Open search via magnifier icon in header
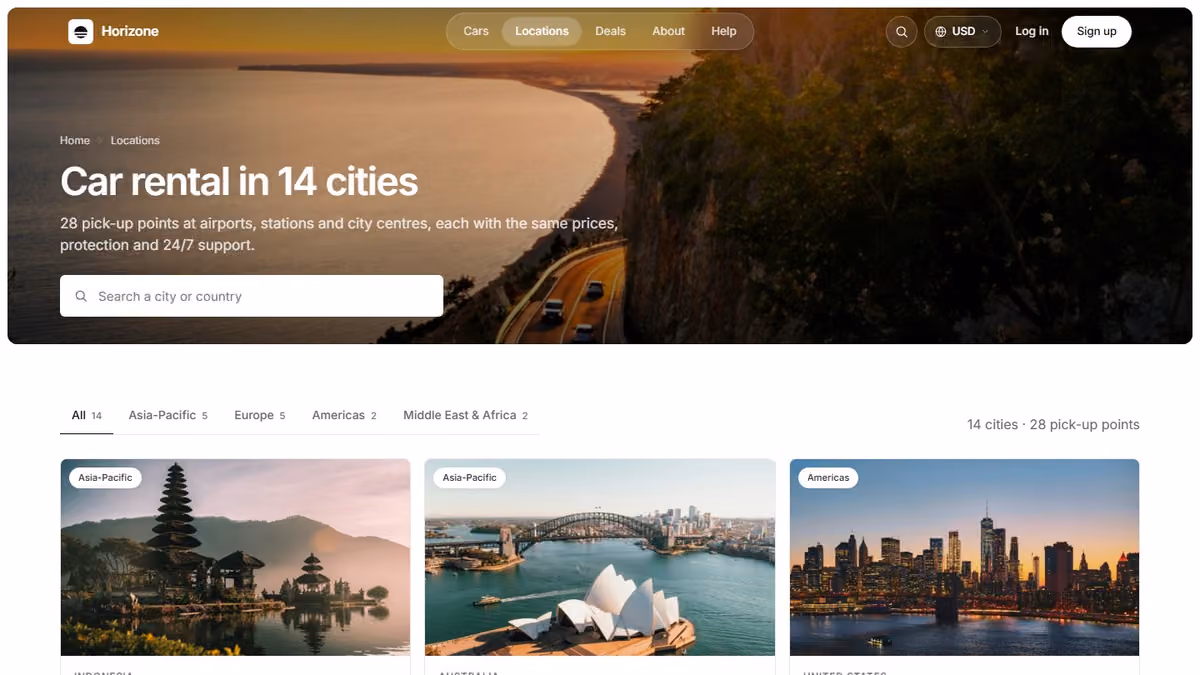This screenshot has width=1200, height=675. click(x=901, y=32)
